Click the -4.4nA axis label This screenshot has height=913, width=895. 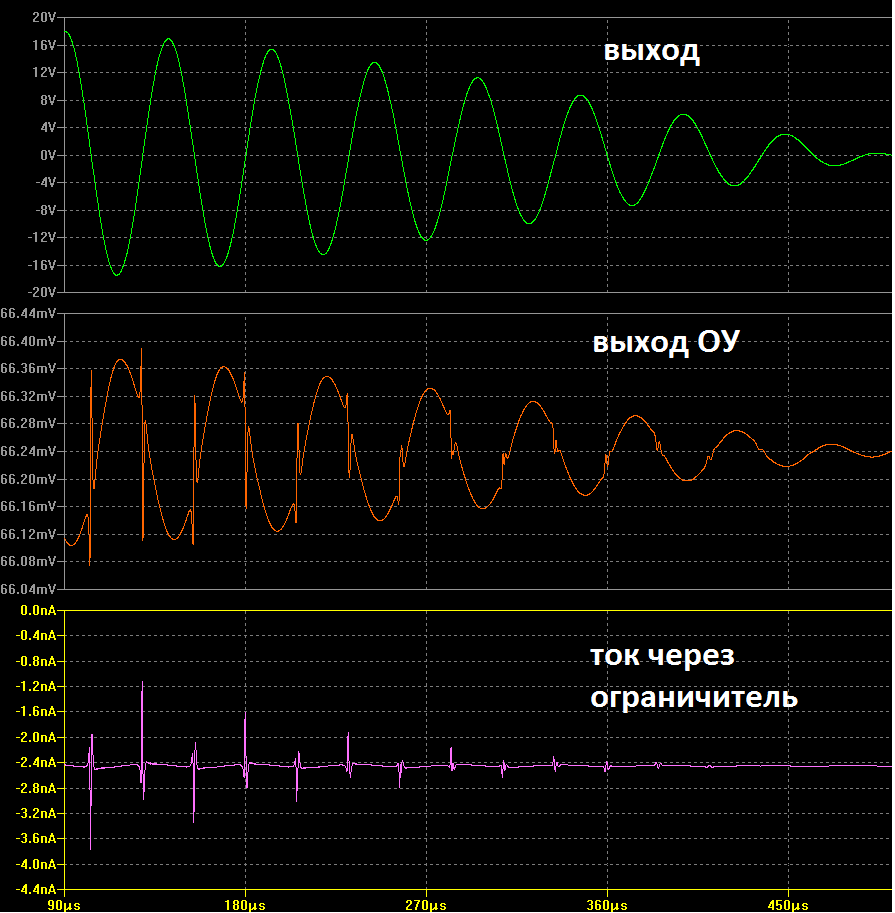(x=36, y=890)
